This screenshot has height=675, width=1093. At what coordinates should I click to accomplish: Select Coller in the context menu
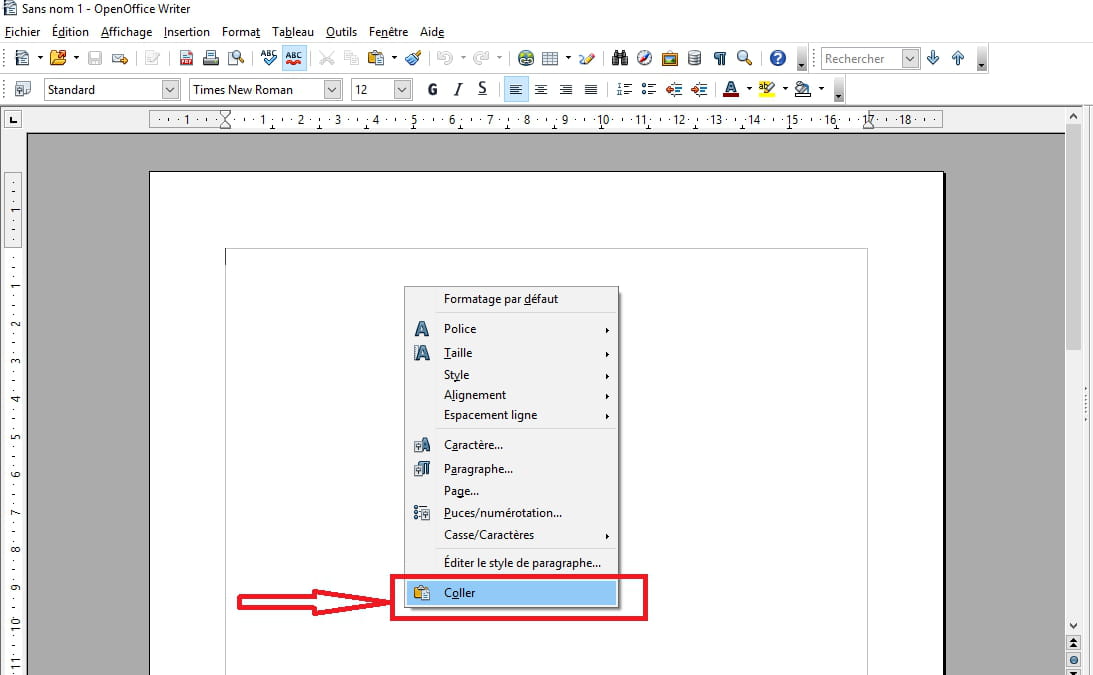[460, 593]
